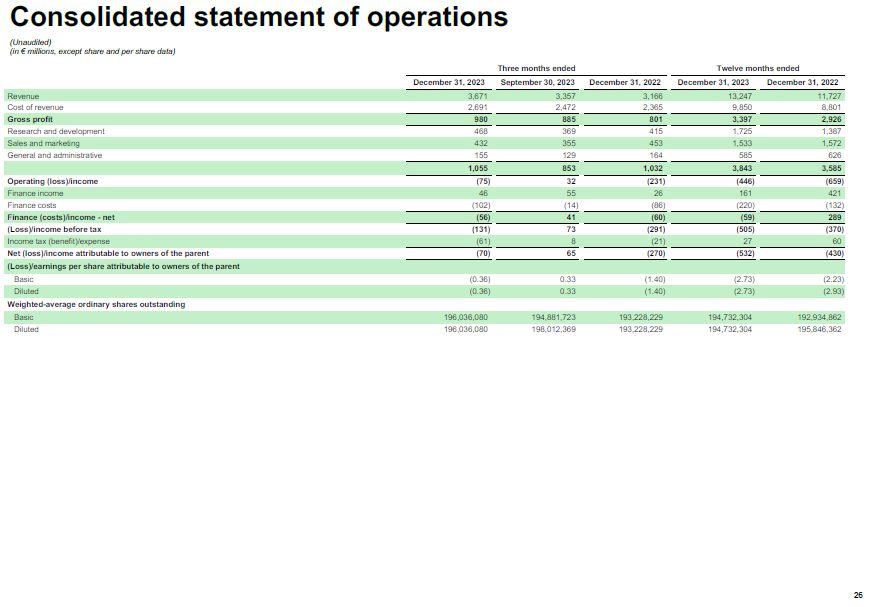Click the diluted shares value 198,012,369
878x607 pixels.
click(553, 329)
